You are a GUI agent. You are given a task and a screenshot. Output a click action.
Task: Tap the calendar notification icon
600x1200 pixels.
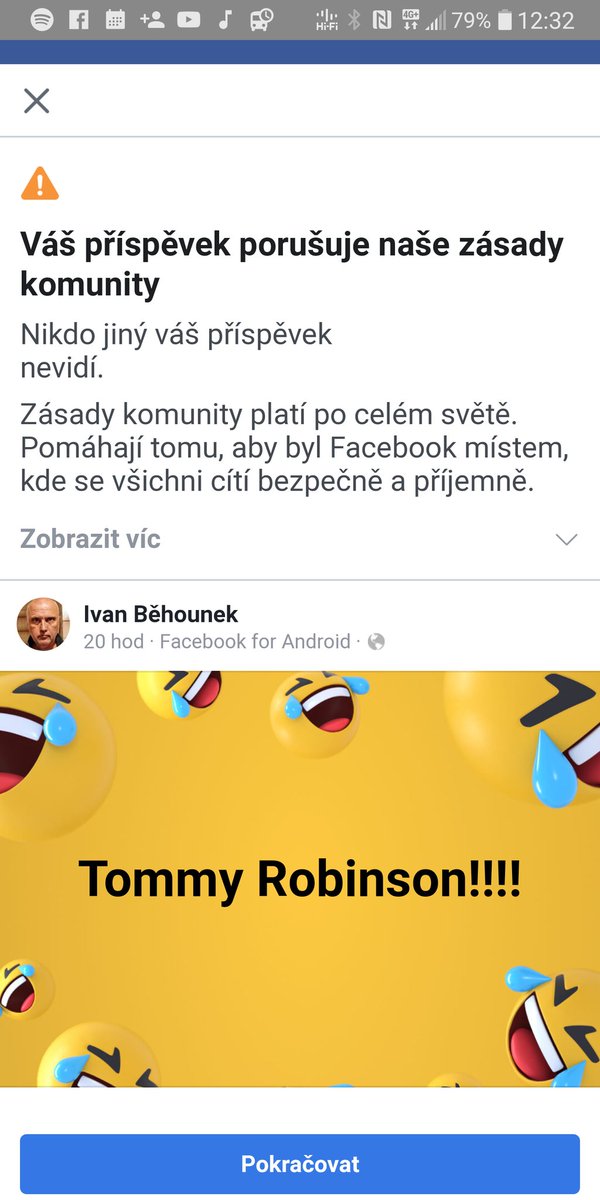pos(115,20)
